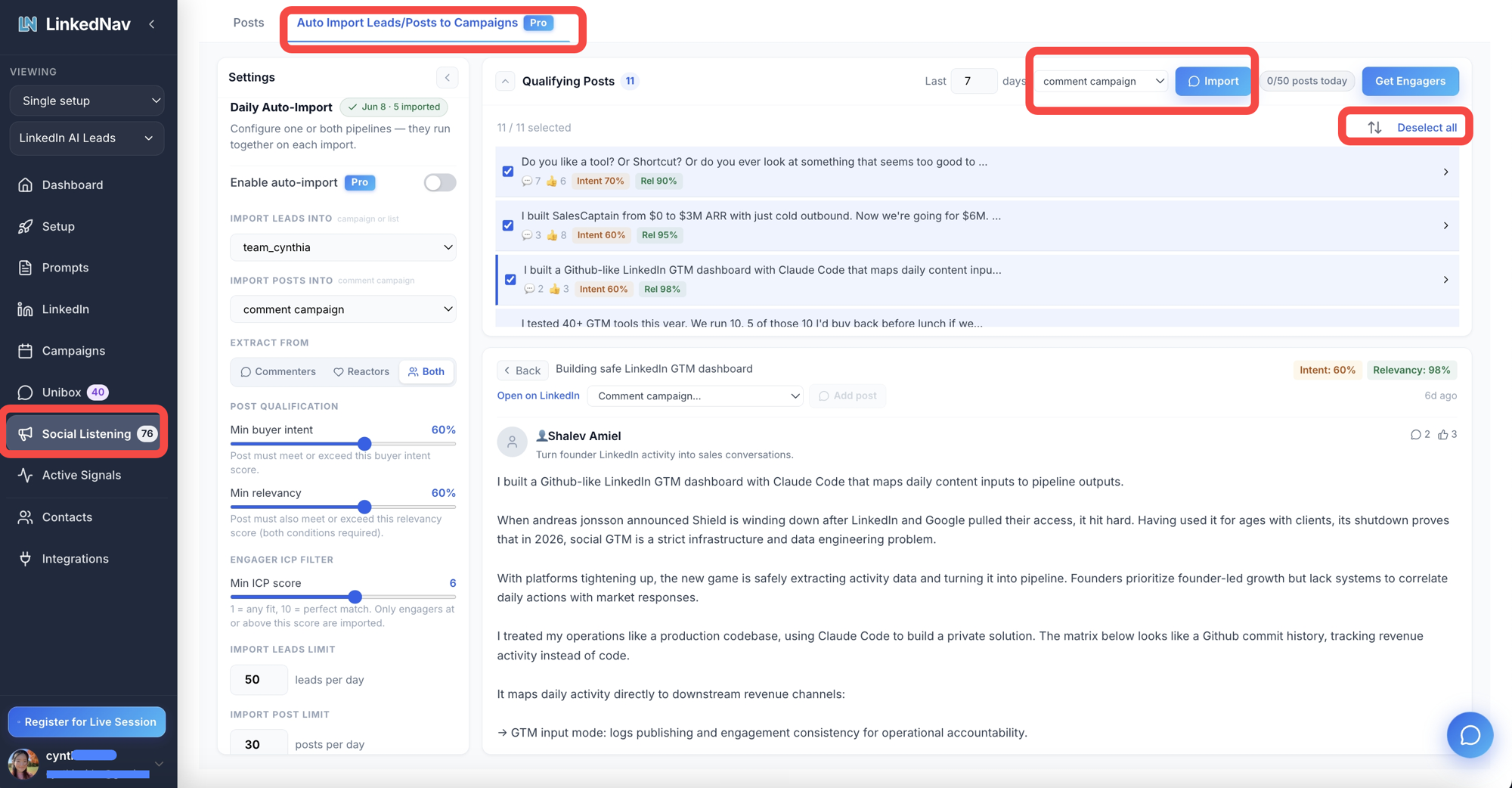The image size is (1512, 788).
Task: Click the Last days input field showing 7
Action: click(974, 81)
